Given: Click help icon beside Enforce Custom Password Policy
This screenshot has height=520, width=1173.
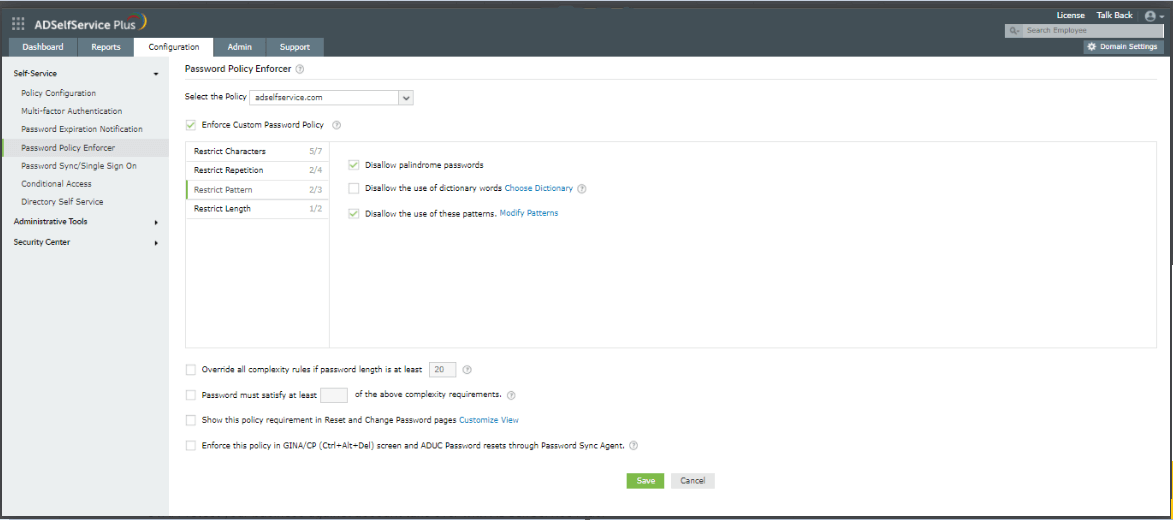Looking at the screenshot, I should (336, 125).
